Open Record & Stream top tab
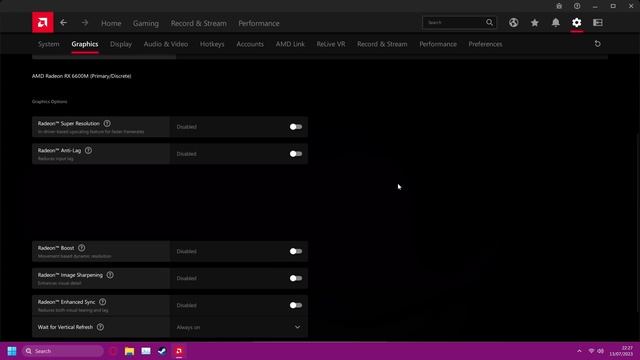Viewport: 640px width, 360px height. click(x=198, y=23)
